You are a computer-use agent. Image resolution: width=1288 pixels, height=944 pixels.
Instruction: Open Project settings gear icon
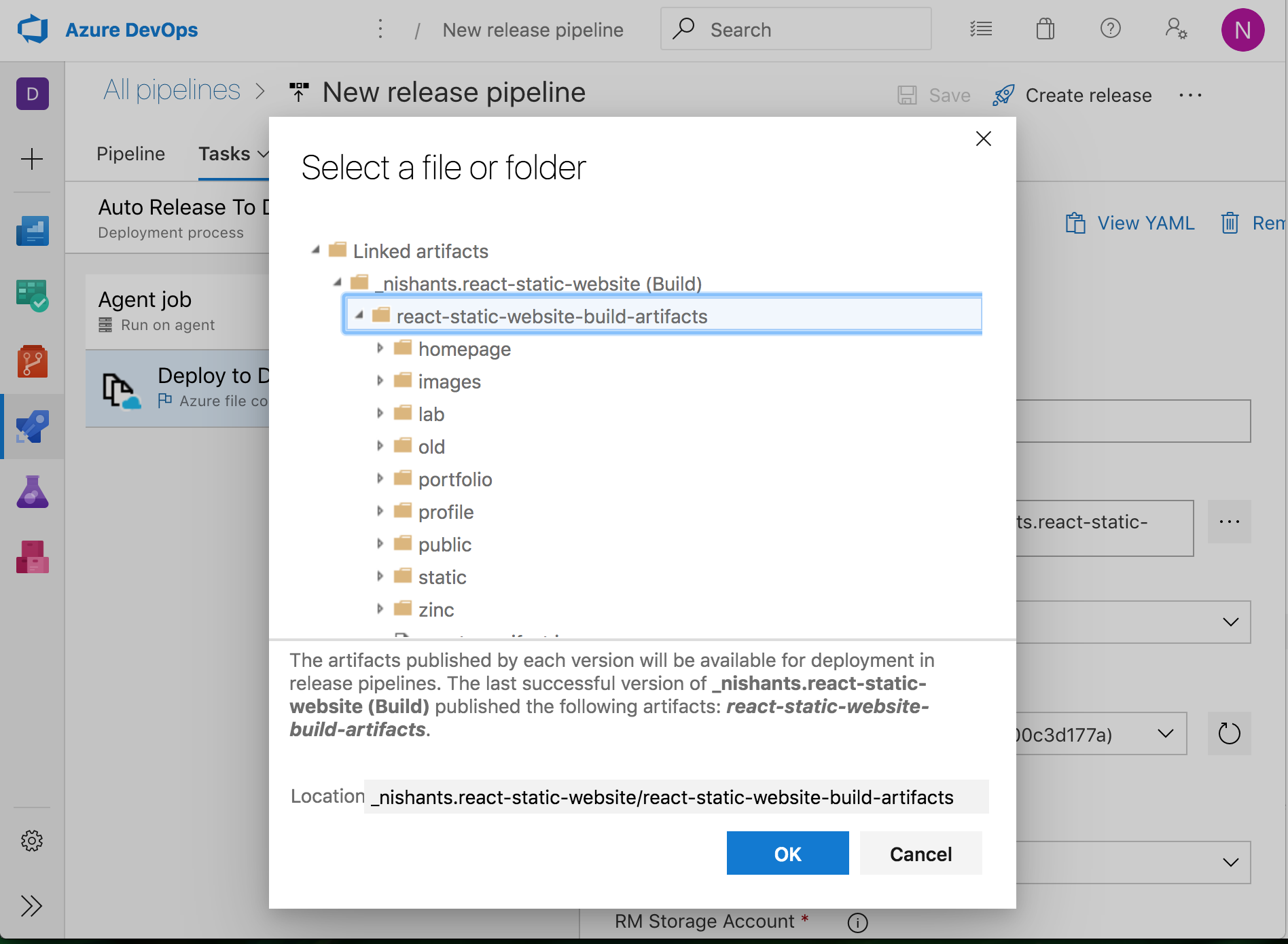point(32,841)
